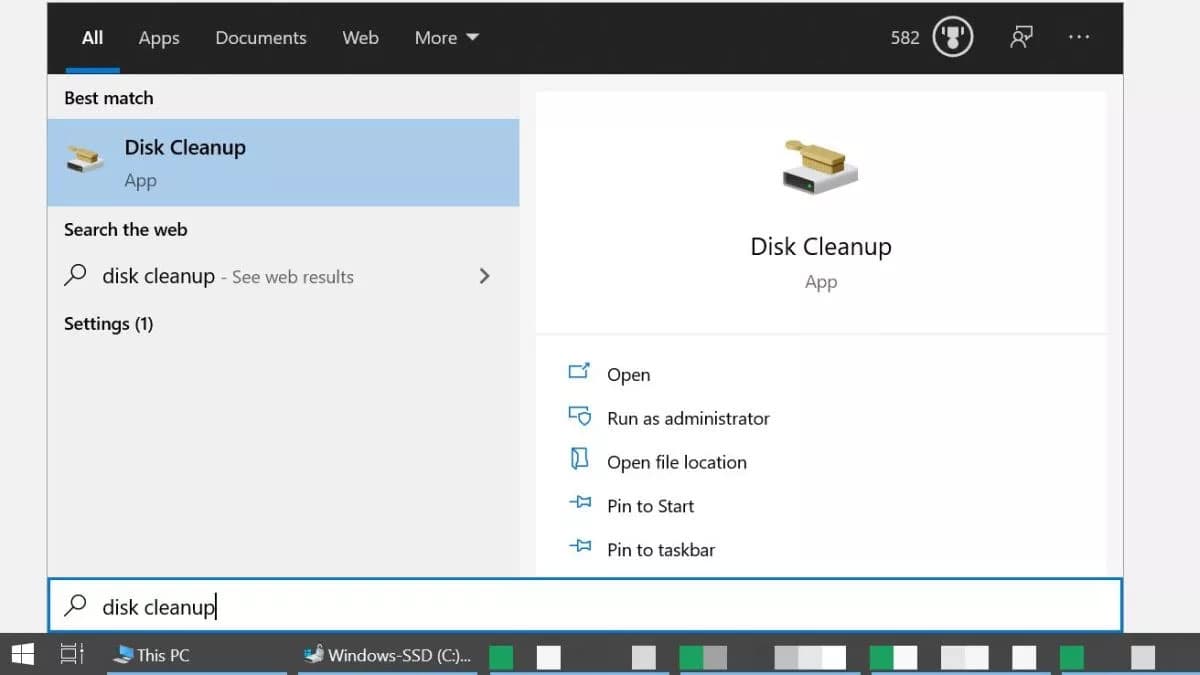Expand See web results with the chevron
The height and width of the screenshot is (675, 1200).
pos(484,276)
